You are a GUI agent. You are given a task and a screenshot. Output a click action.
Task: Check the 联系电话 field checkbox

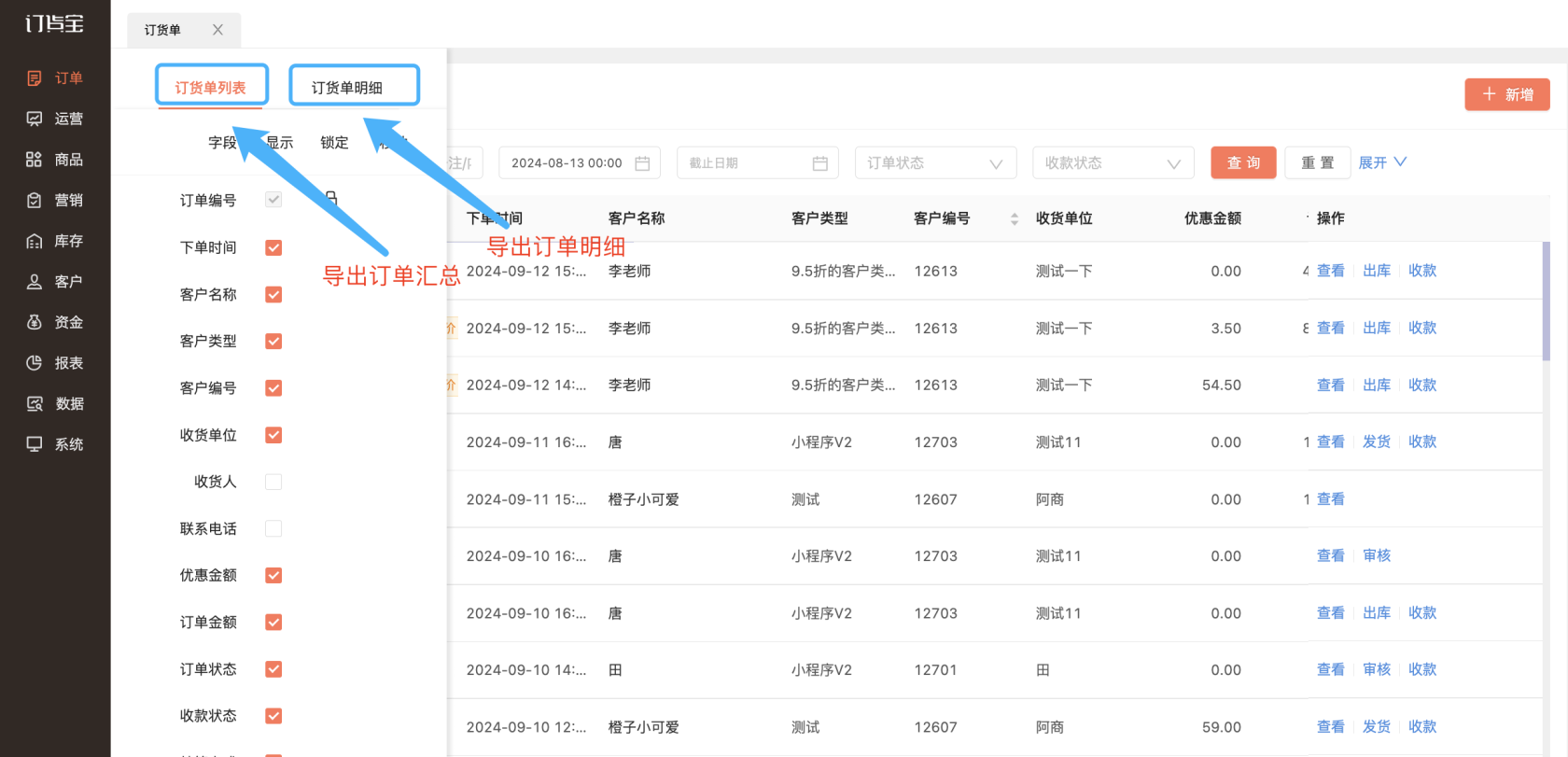click(273, 528)
